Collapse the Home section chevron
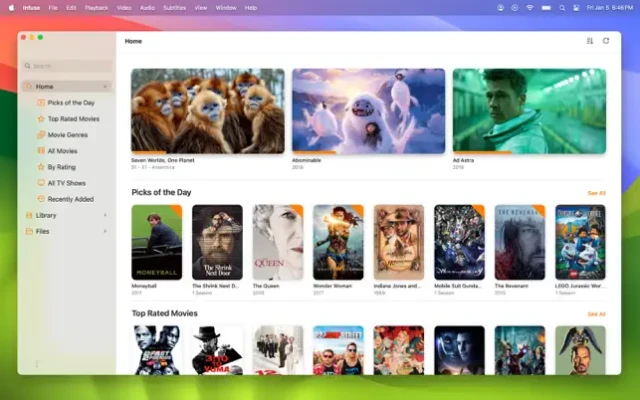640x400 pixels. tap(105, 87)
